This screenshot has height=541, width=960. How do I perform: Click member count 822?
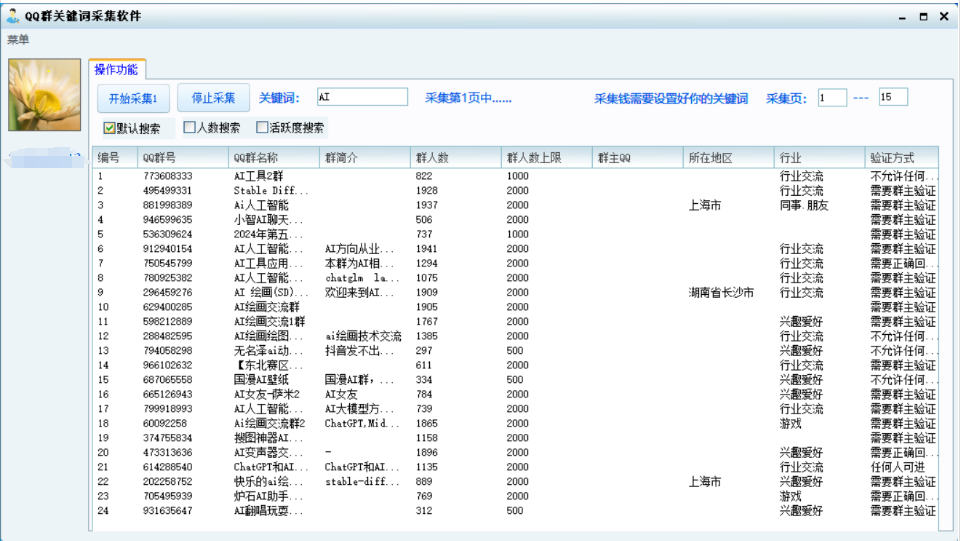424,176
